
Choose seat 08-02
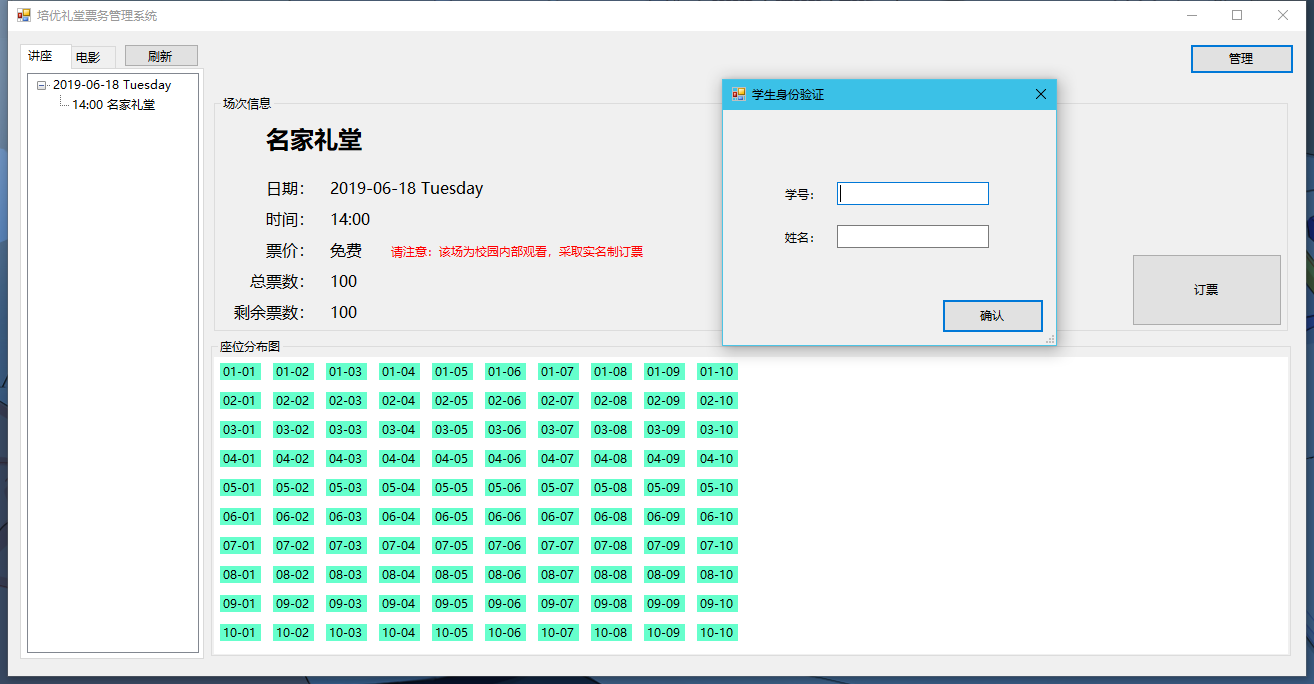[x=293, y=575]
